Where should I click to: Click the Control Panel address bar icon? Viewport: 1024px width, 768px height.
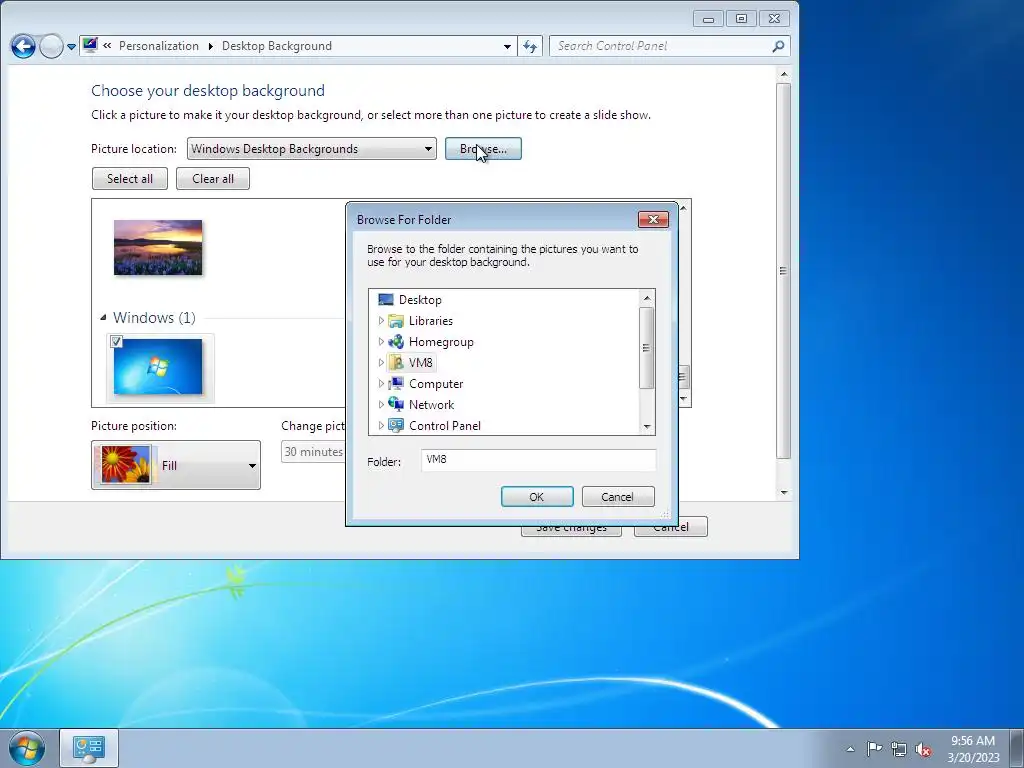[90, 45]
